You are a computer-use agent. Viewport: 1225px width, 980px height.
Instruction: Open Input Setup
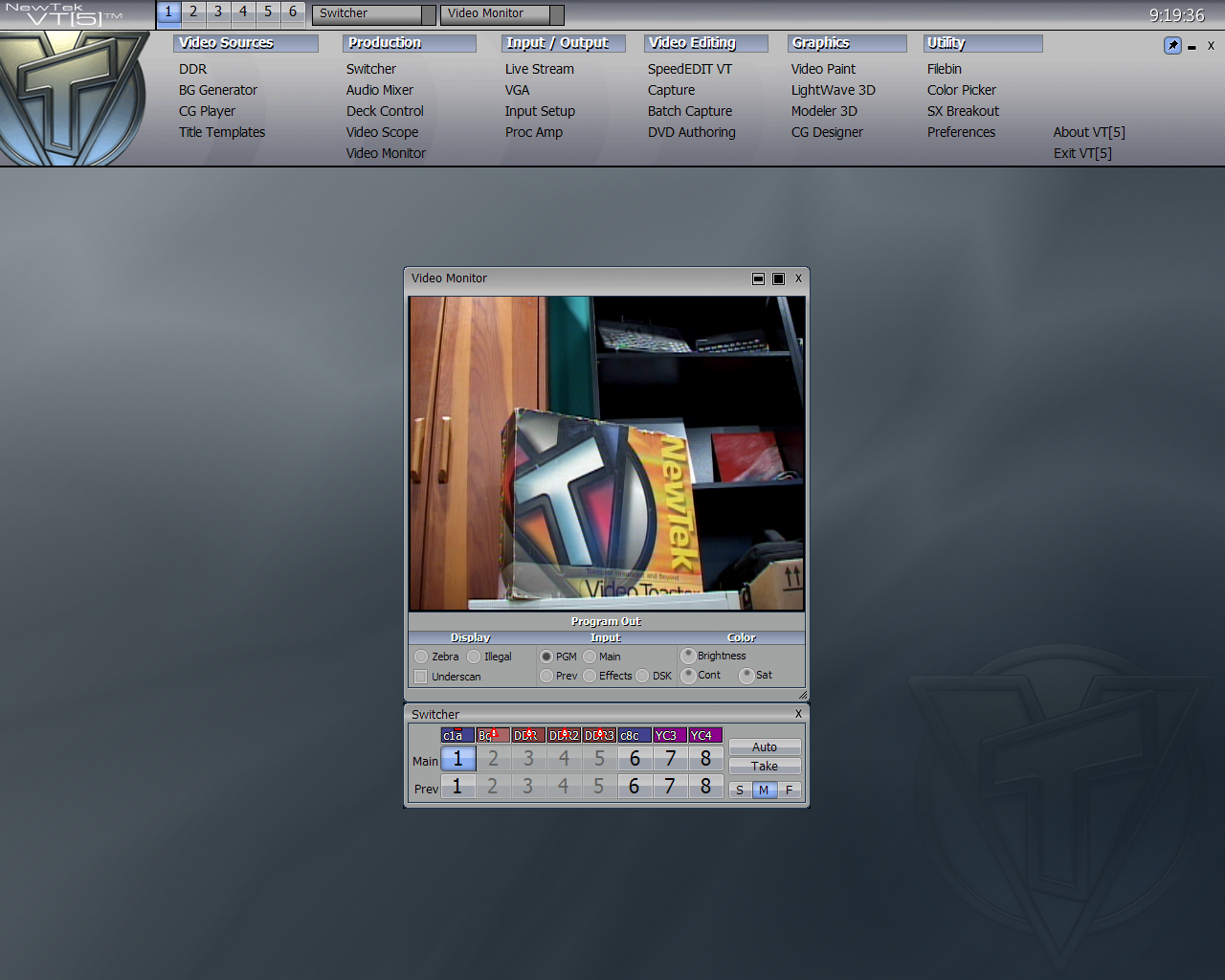(x=540, y=111)
